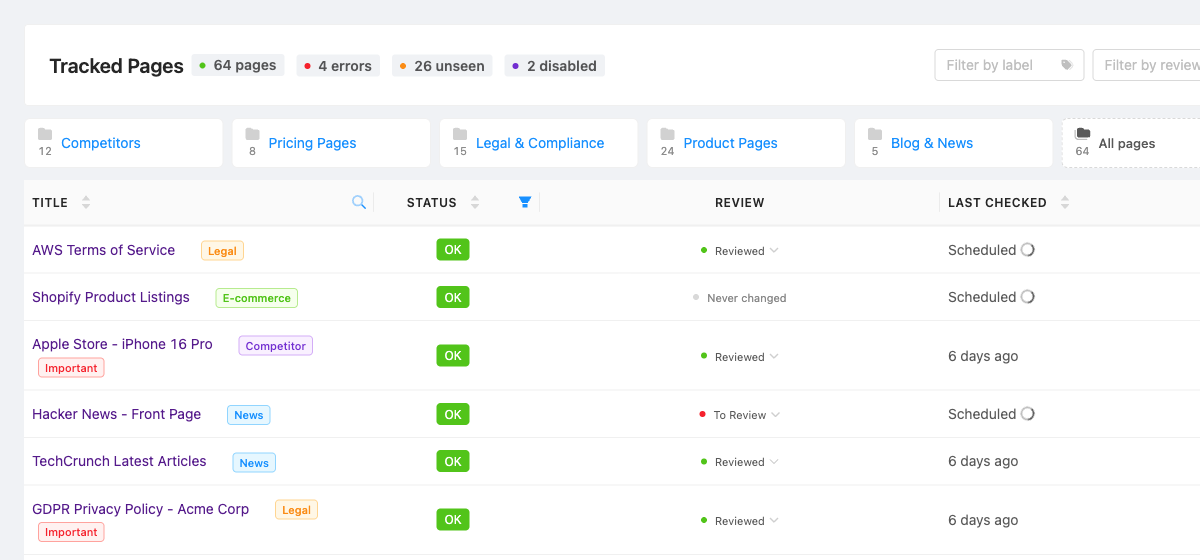Sort by Title column arrows
This screenshot has height=560, width=1200.
click(x=86, y=202)
